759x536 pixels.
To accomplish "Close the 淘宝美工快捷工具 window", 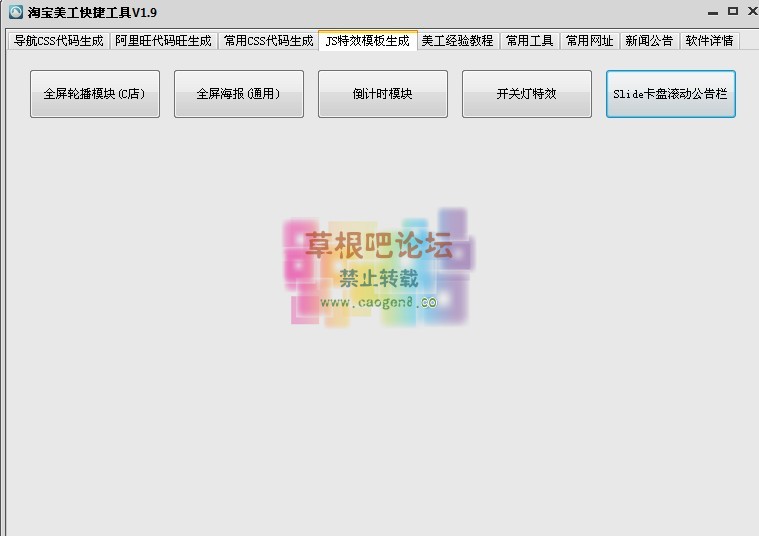I will click(750, 11).
